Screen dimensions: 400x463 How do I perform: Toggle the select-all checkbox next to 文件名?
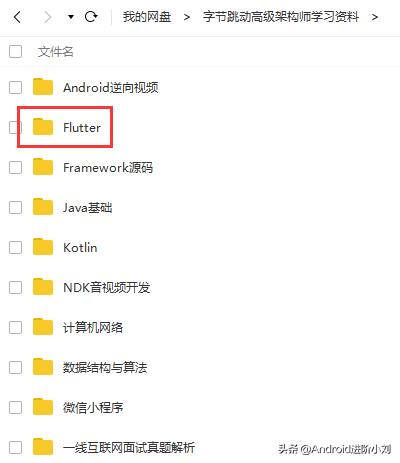click(x=15, y=52)
